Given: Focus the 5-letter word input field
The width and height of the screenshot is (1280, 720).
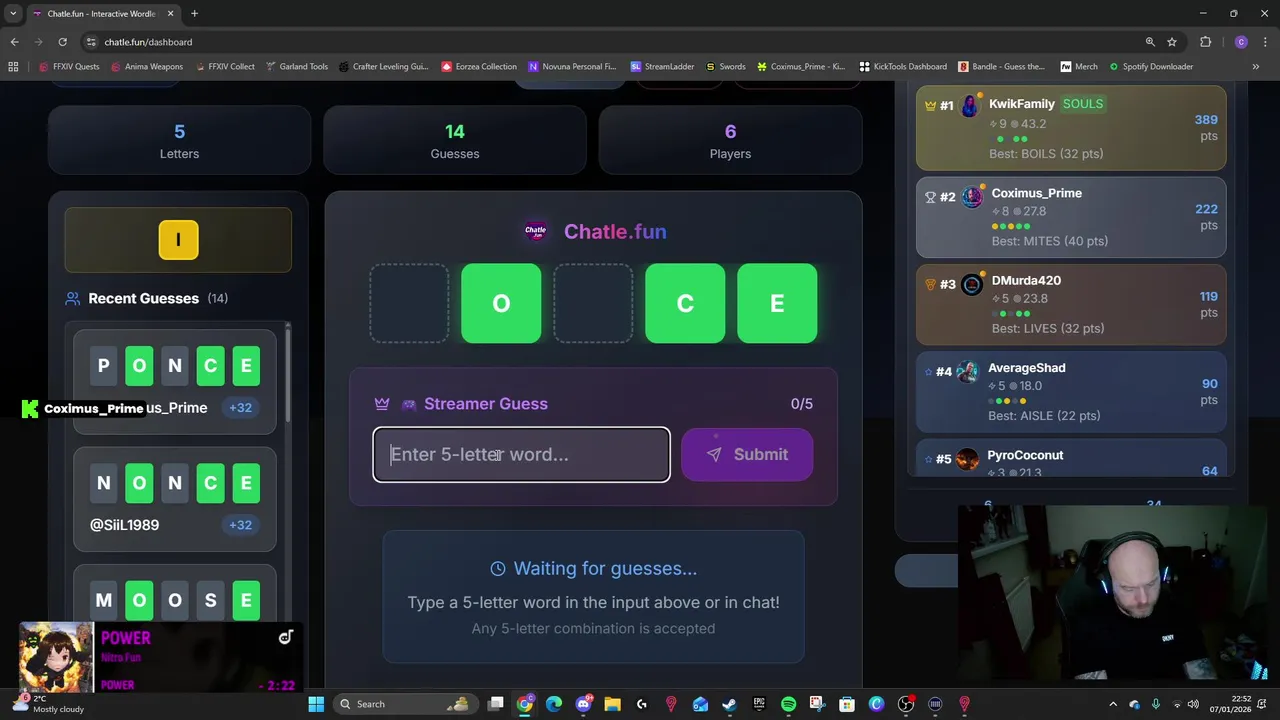Looking at the screenshot, I should click(521, 454).
